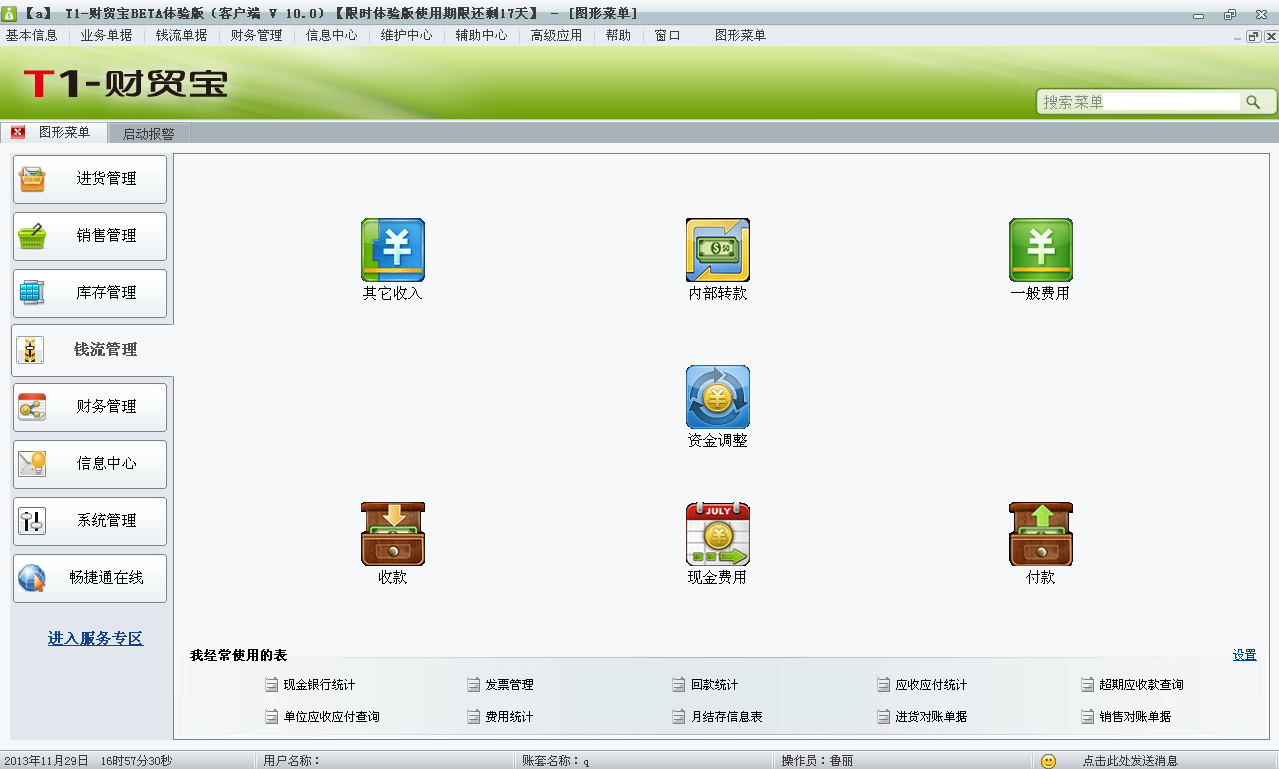This screenshot has width=1279, height=769.
Task: Open the 内部转款 money transfer icon
Action: 717,251
